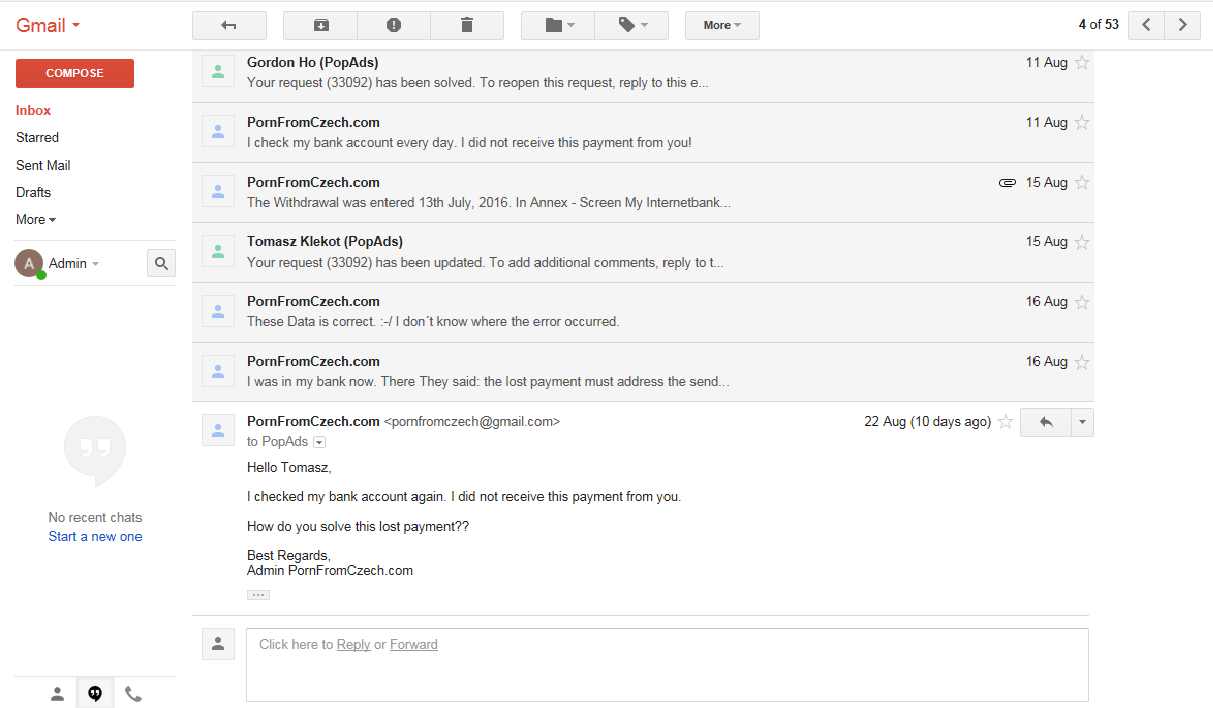Screen dimensions: 1213x708
Task: Open the Sent Mail folder
Action: point(43,165)
